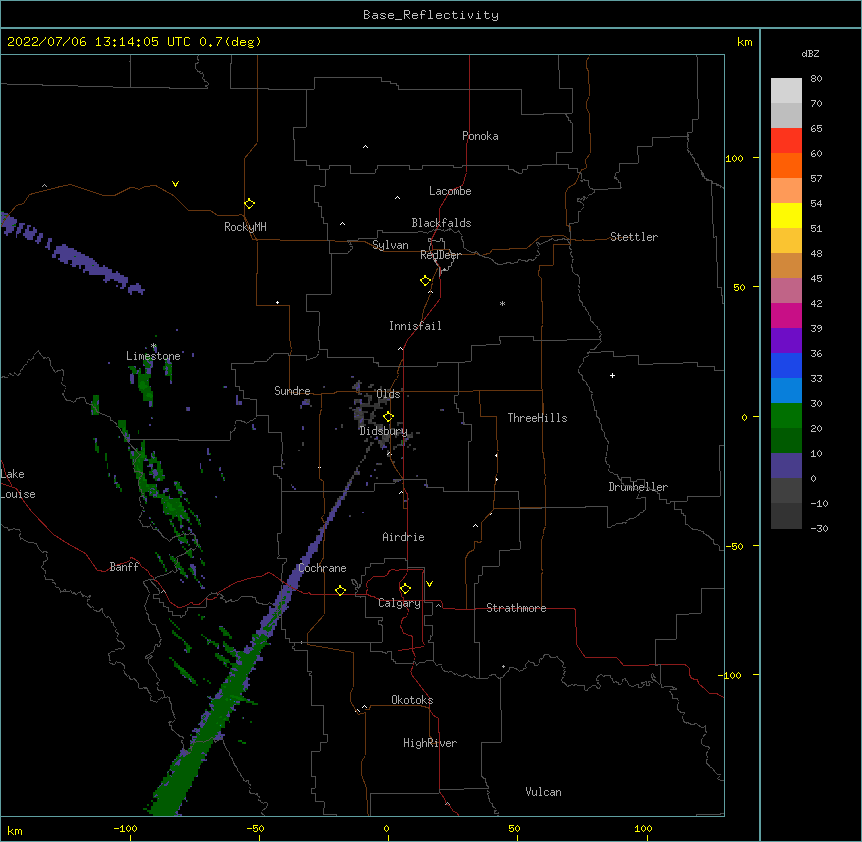Click the dBZ legend heading
Image resolution: width=862 pixels, height=842 pixels.
[x=810, y=54]
